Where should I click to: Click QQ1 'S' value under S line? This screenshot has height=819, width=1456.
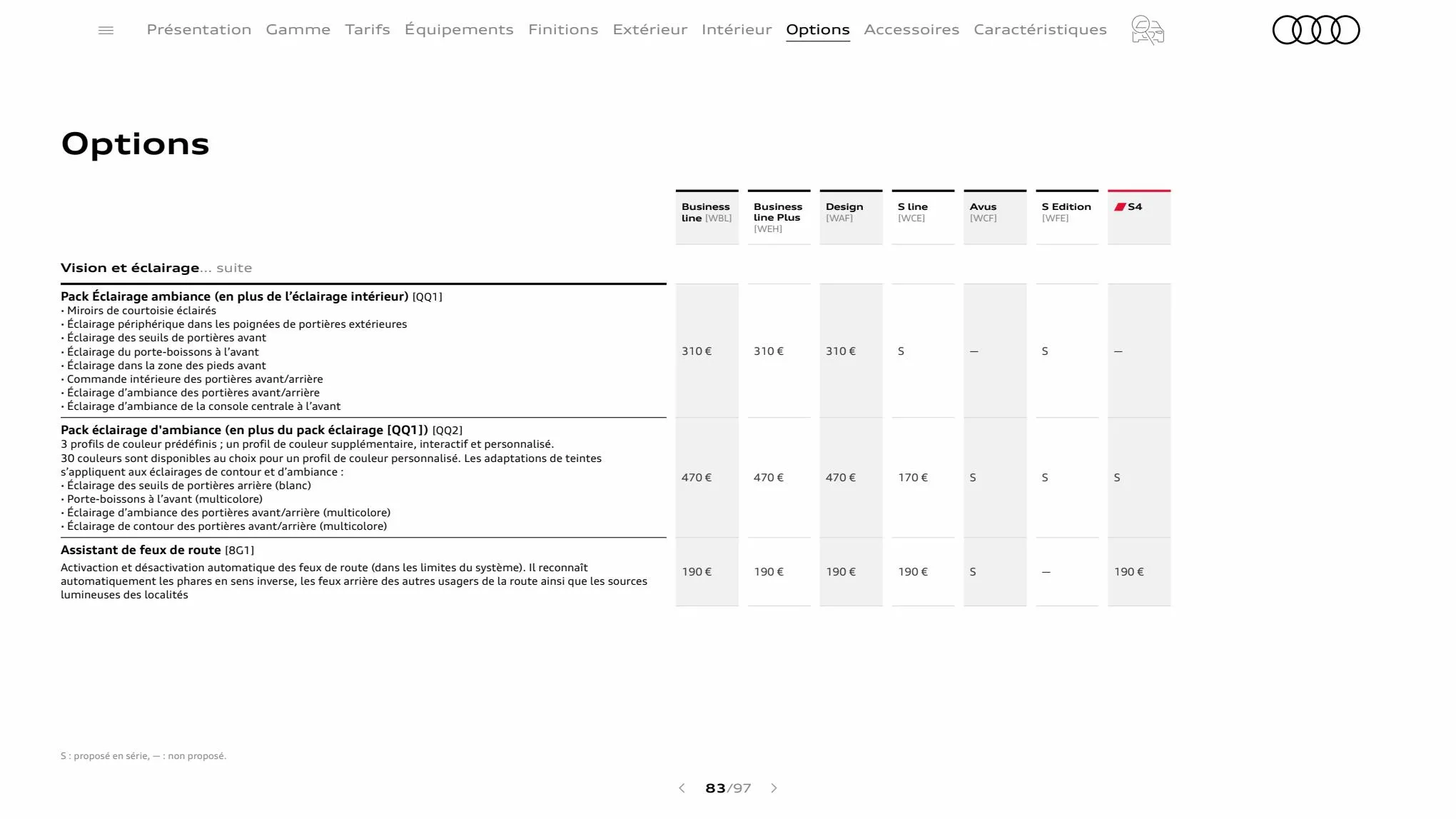(901, 351)
